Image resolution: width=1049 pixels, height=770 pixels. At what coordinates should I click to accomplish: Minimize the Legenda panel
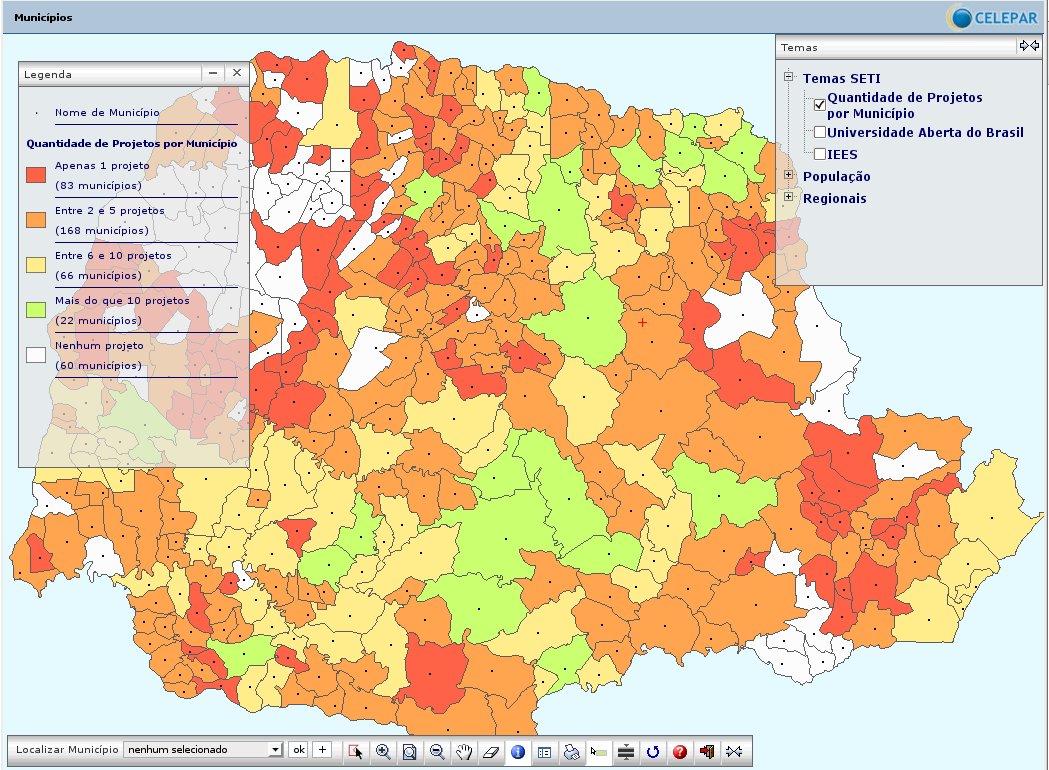(213, 74)
